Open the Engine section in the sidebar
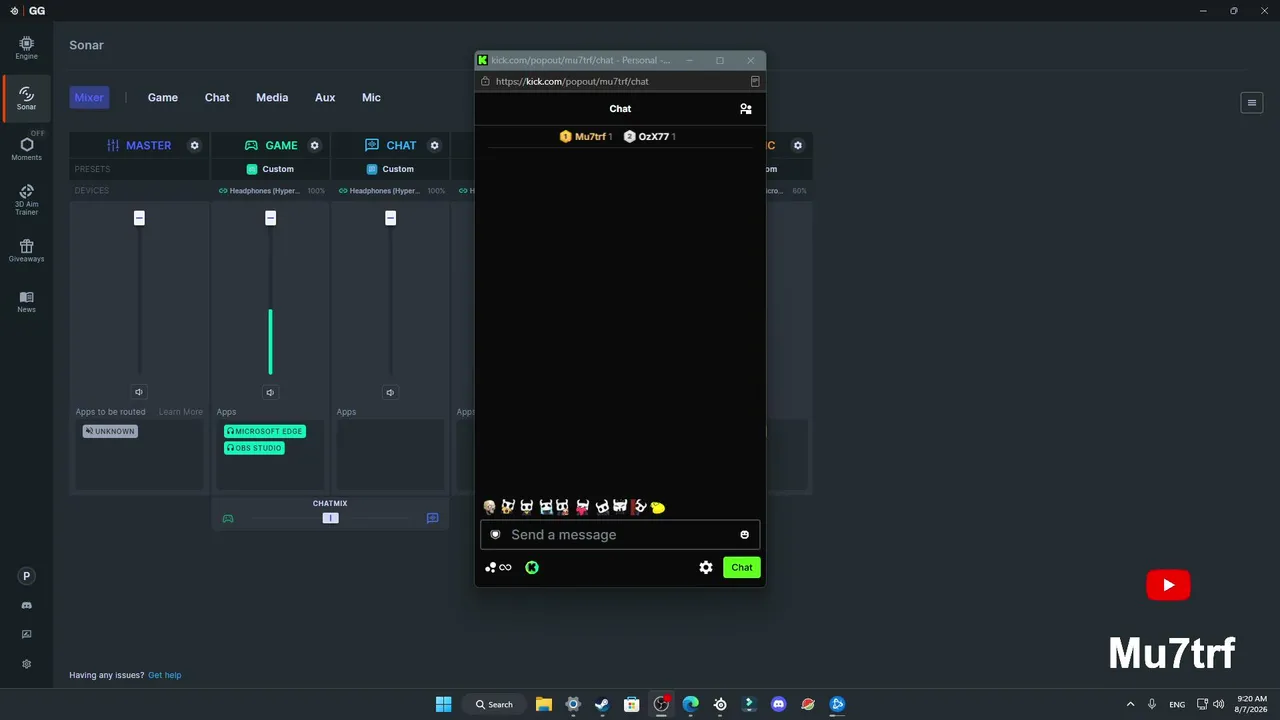The width and height of the screenshot is (1280, 720). tap(26, 47)
